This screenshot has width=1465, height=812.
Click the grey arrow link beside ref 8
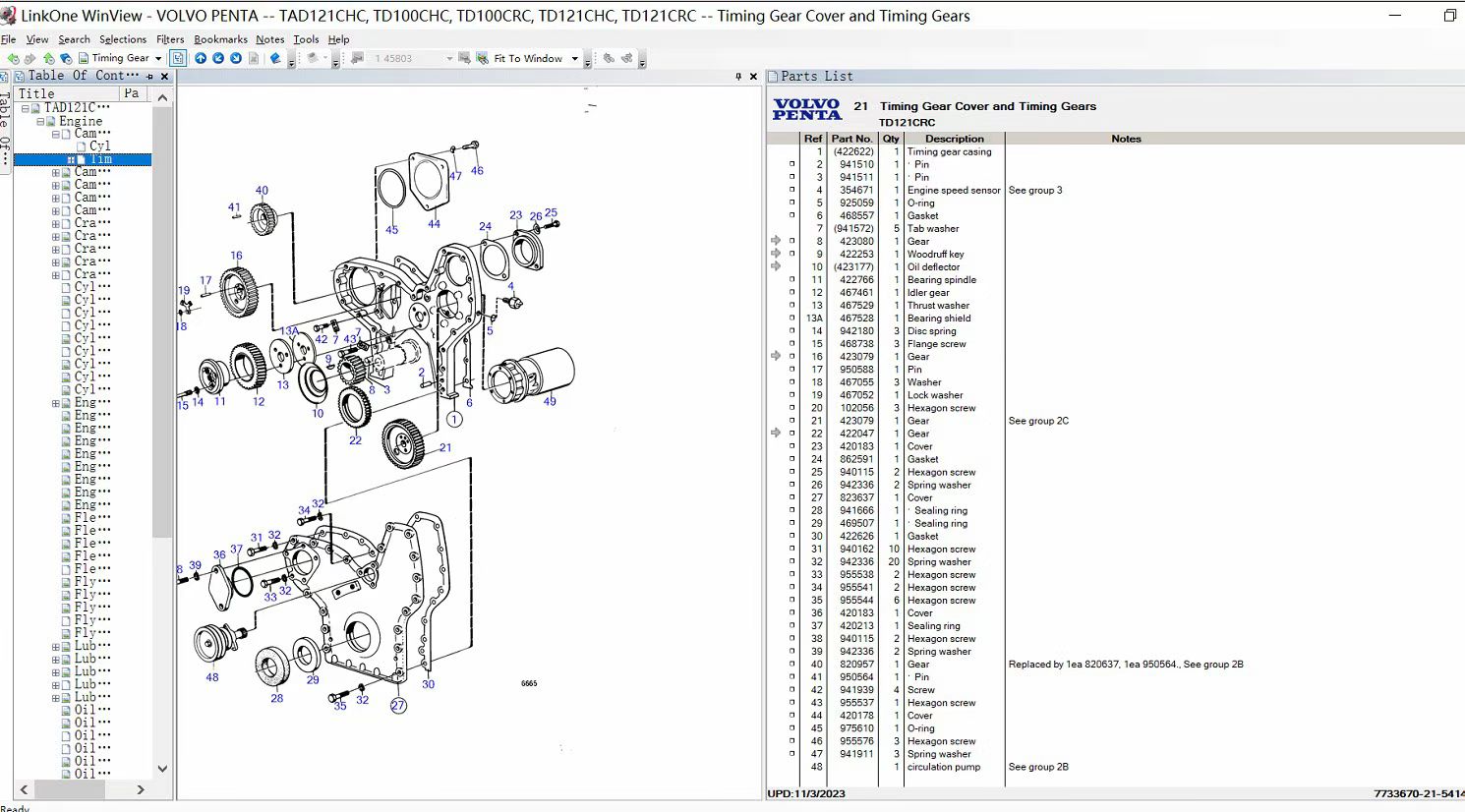pos(776,241)
